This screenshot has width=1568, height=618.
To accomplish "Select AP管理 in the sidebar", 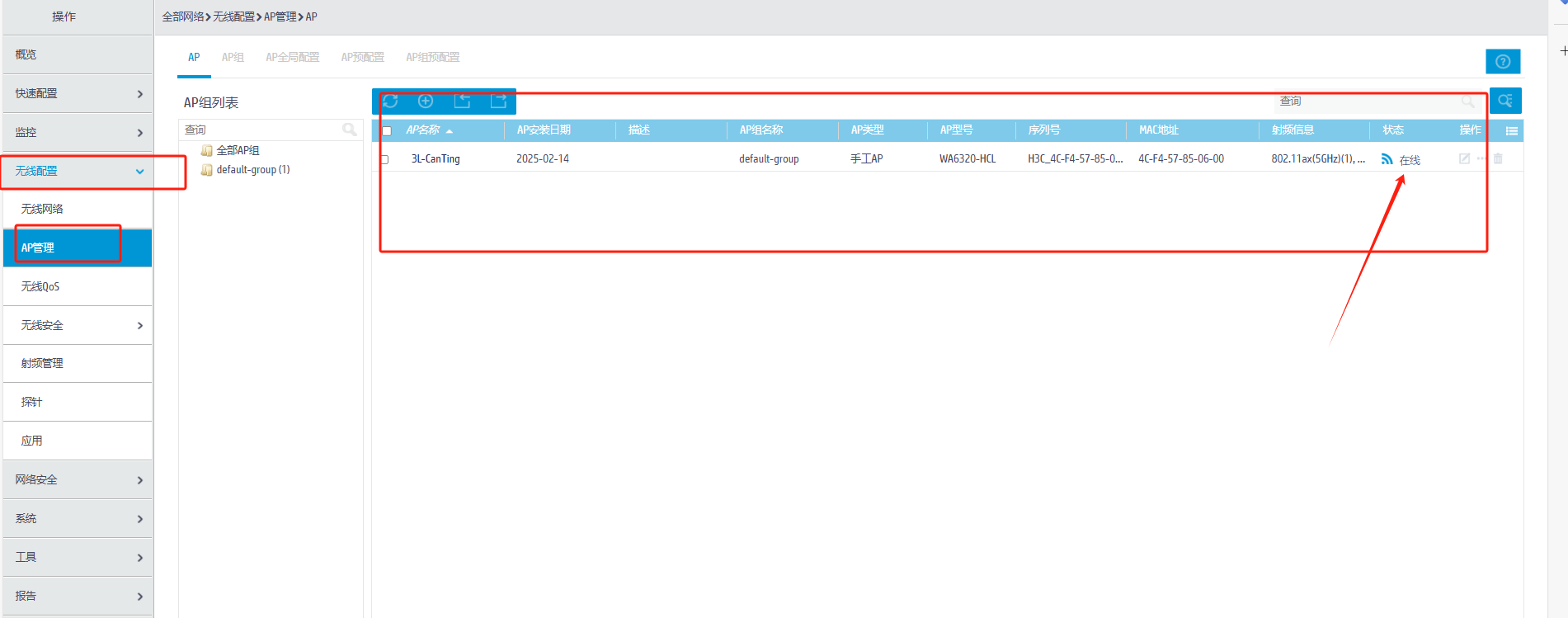I will tap(78, 248).
